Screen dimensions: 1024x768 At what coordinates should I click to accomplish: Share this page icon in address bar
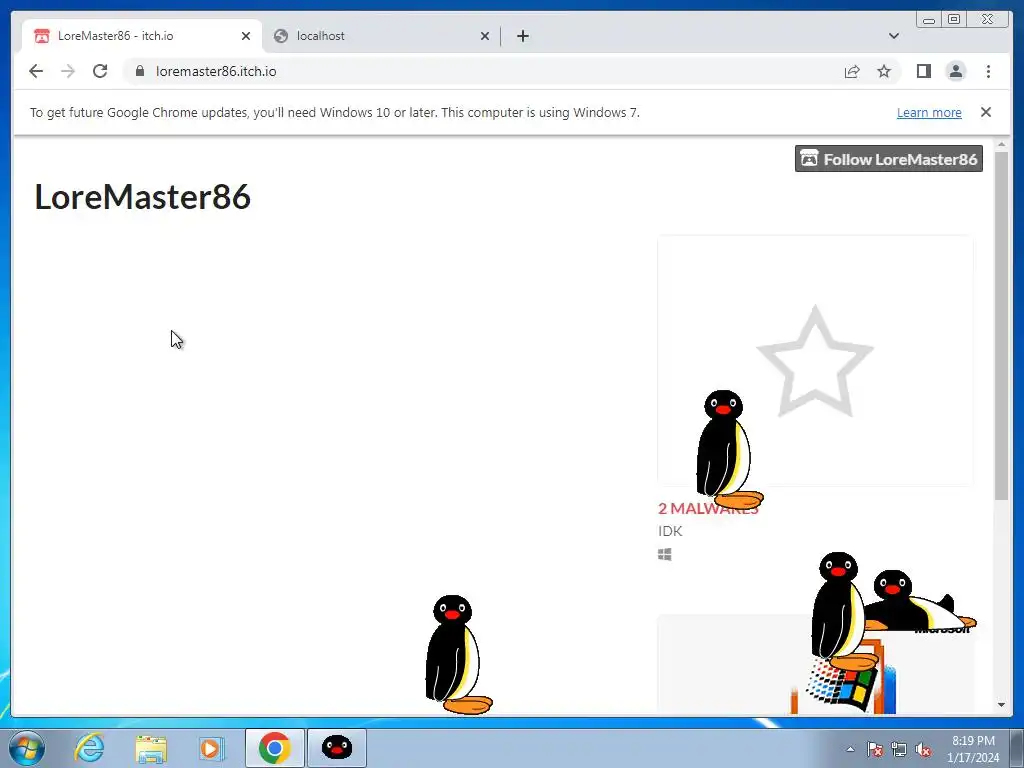click(852, 71)
